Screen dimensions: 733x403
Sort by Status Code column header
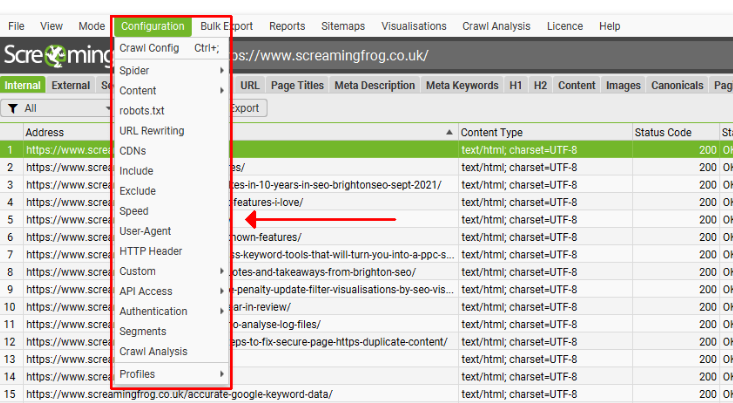(676, 133)
